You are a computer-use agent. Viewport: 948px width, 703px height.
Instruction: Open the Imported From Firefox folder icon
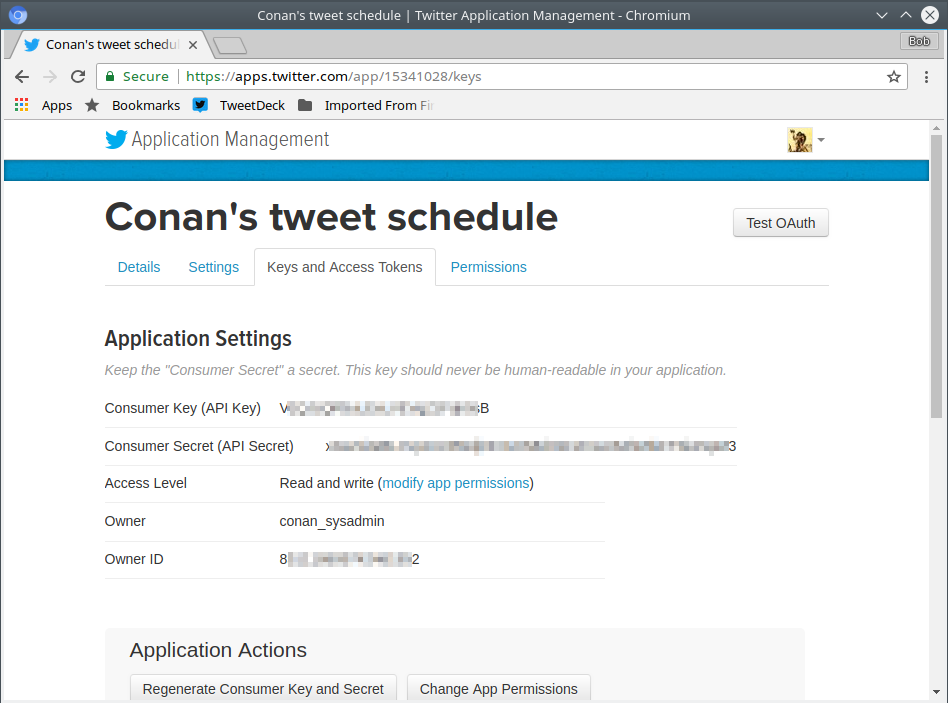(305, 105)
